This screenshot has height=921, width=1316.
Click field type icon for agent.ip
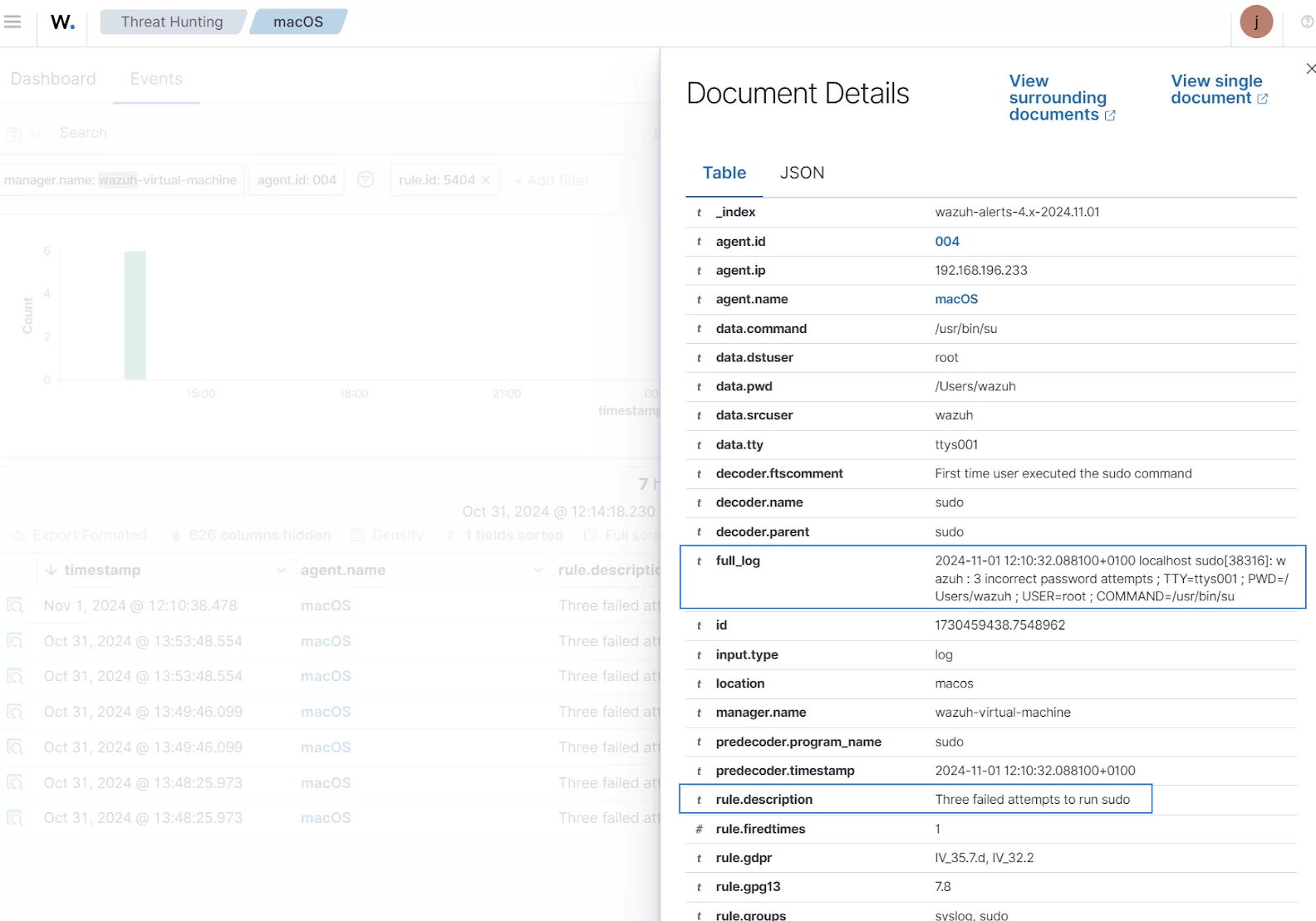tap(699, 271)
